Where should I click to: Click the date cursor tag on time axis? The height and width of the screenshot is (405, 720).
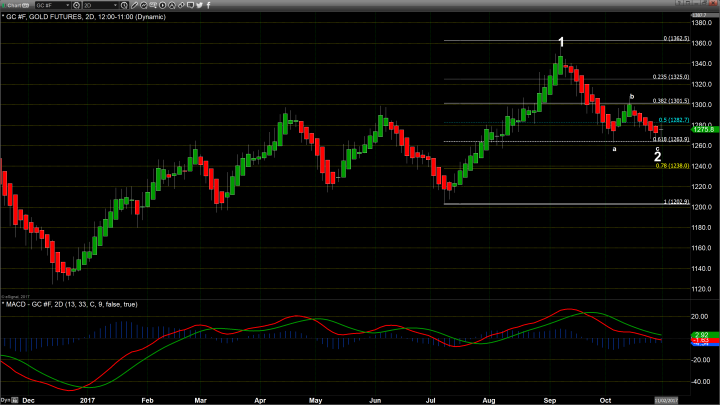click(666, 400)
